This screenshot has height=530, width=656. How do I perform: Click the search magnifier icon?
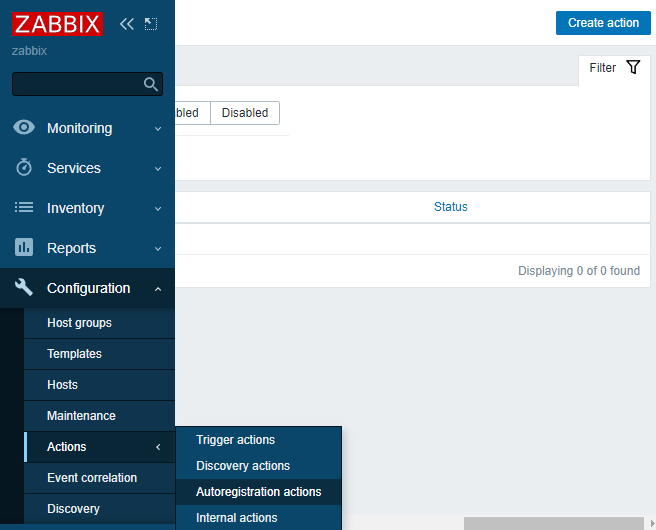151,84
